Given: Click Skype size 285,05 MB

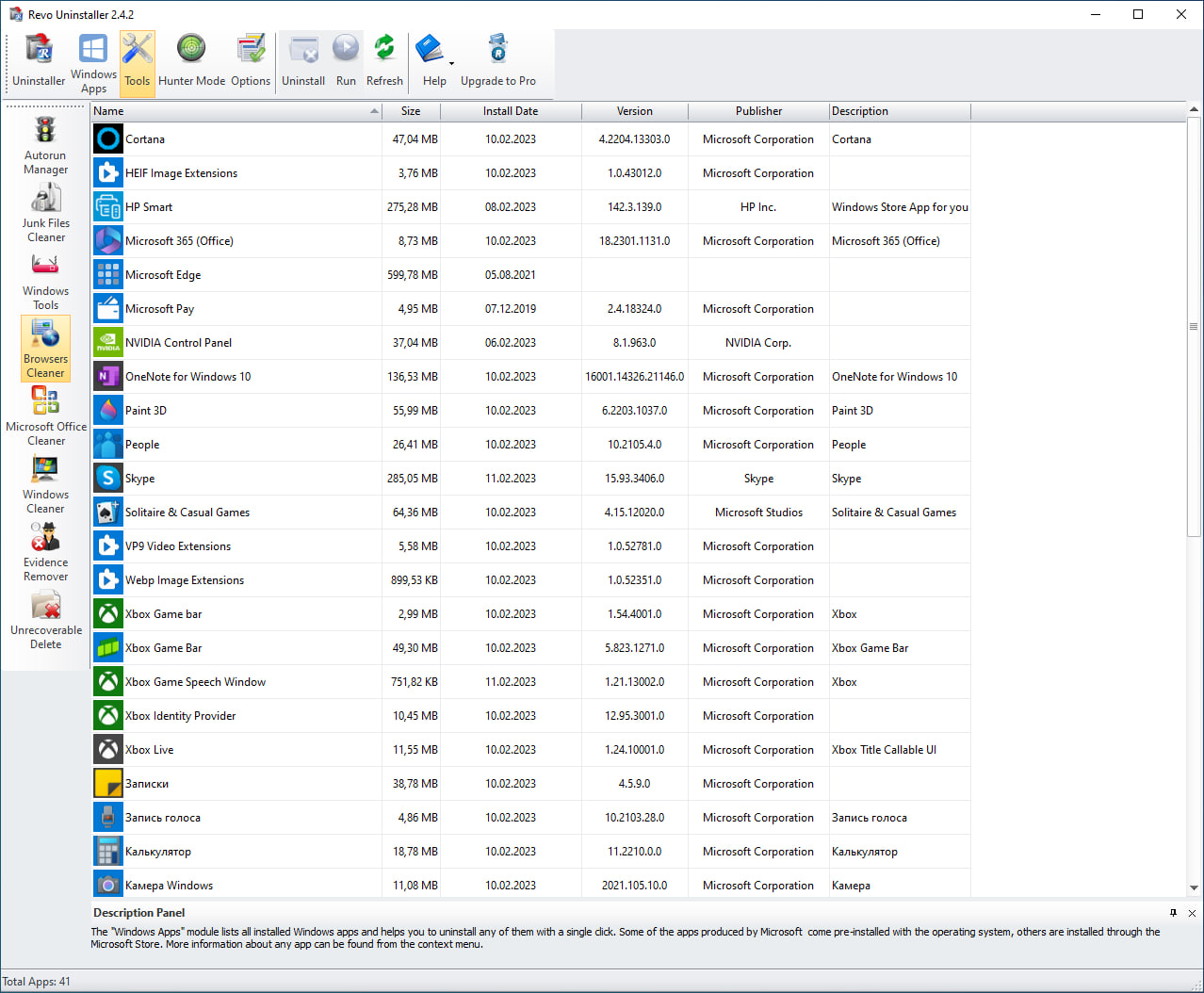Looking at the screenshot, I should point(412,479).
